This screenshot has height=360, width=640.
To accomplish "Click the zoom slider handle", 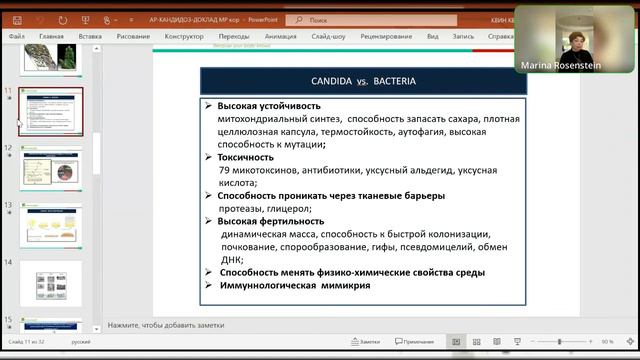I will pyautogui.click(x=560, y=342).
